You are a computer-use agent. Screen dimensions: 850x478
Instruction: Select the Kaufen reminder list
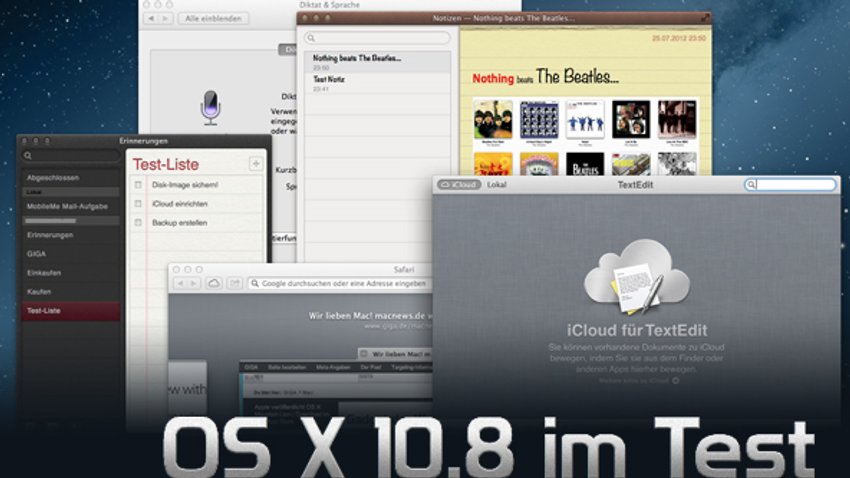(x=71, y=292)
